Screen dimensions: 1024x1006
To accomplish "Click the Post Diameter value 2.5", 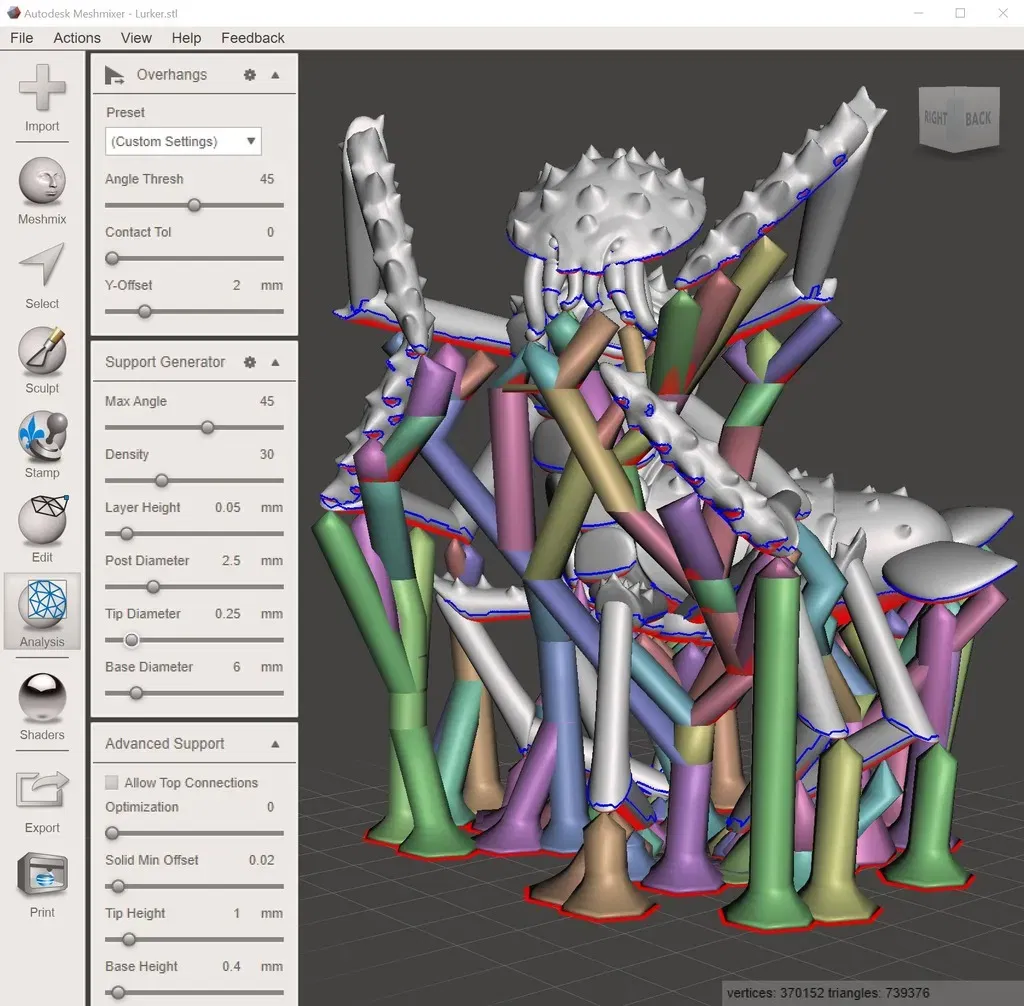I will pyautogui.click(x=231, y=560).
